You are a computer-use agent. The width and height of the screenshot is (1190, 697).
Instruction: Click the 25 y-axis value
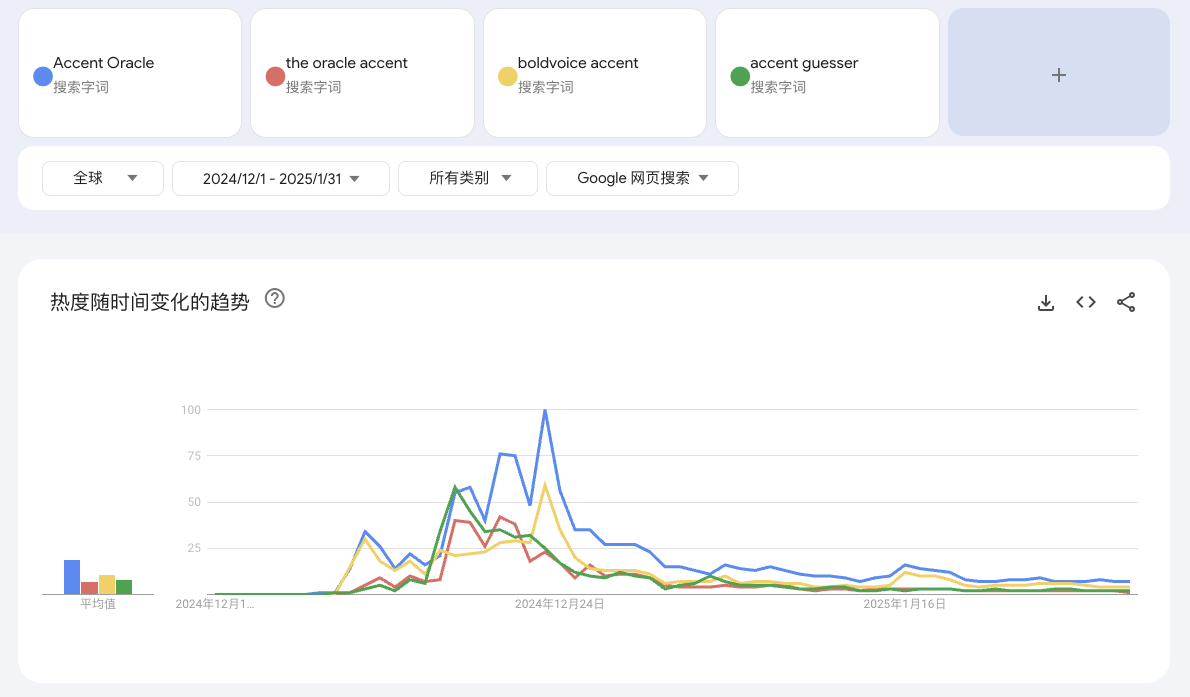(x=194, y=548)
